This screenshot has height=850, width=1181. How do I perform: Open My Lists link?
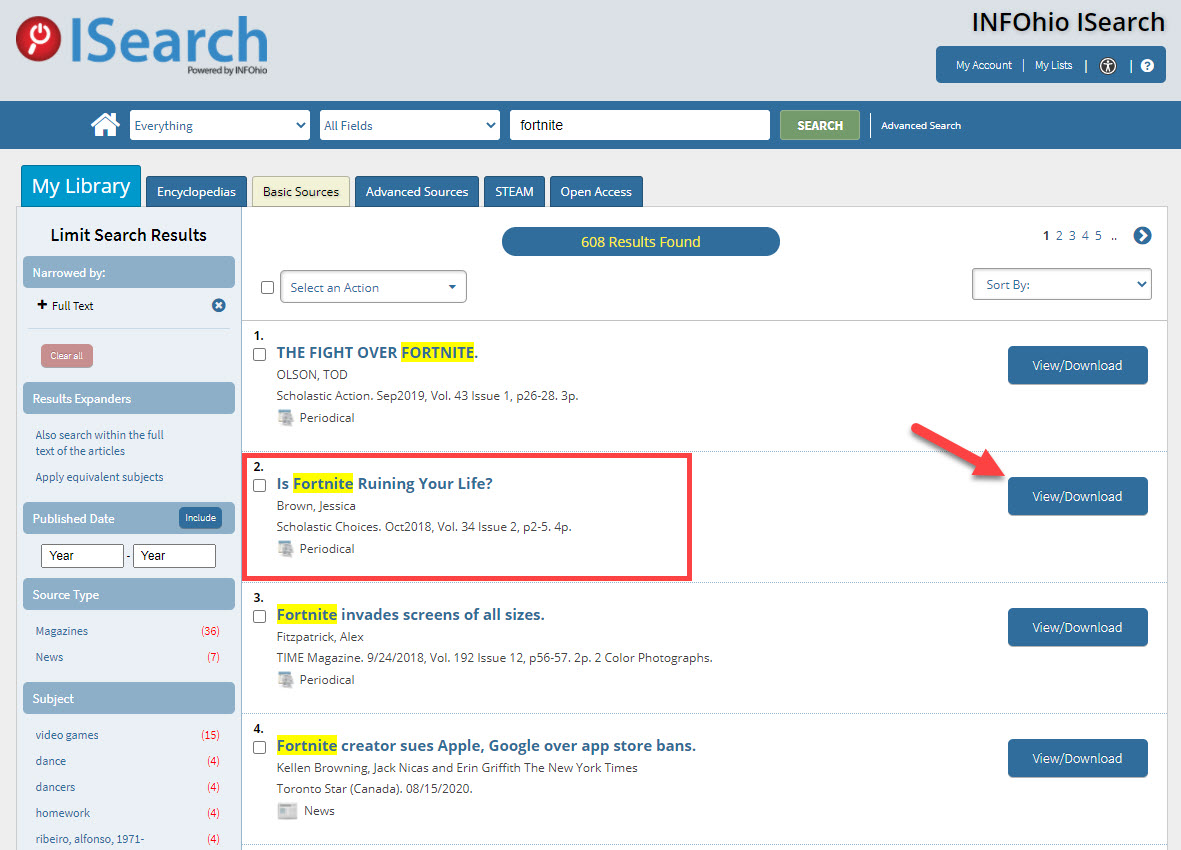pyautogui.click(x=1053, y=66)
